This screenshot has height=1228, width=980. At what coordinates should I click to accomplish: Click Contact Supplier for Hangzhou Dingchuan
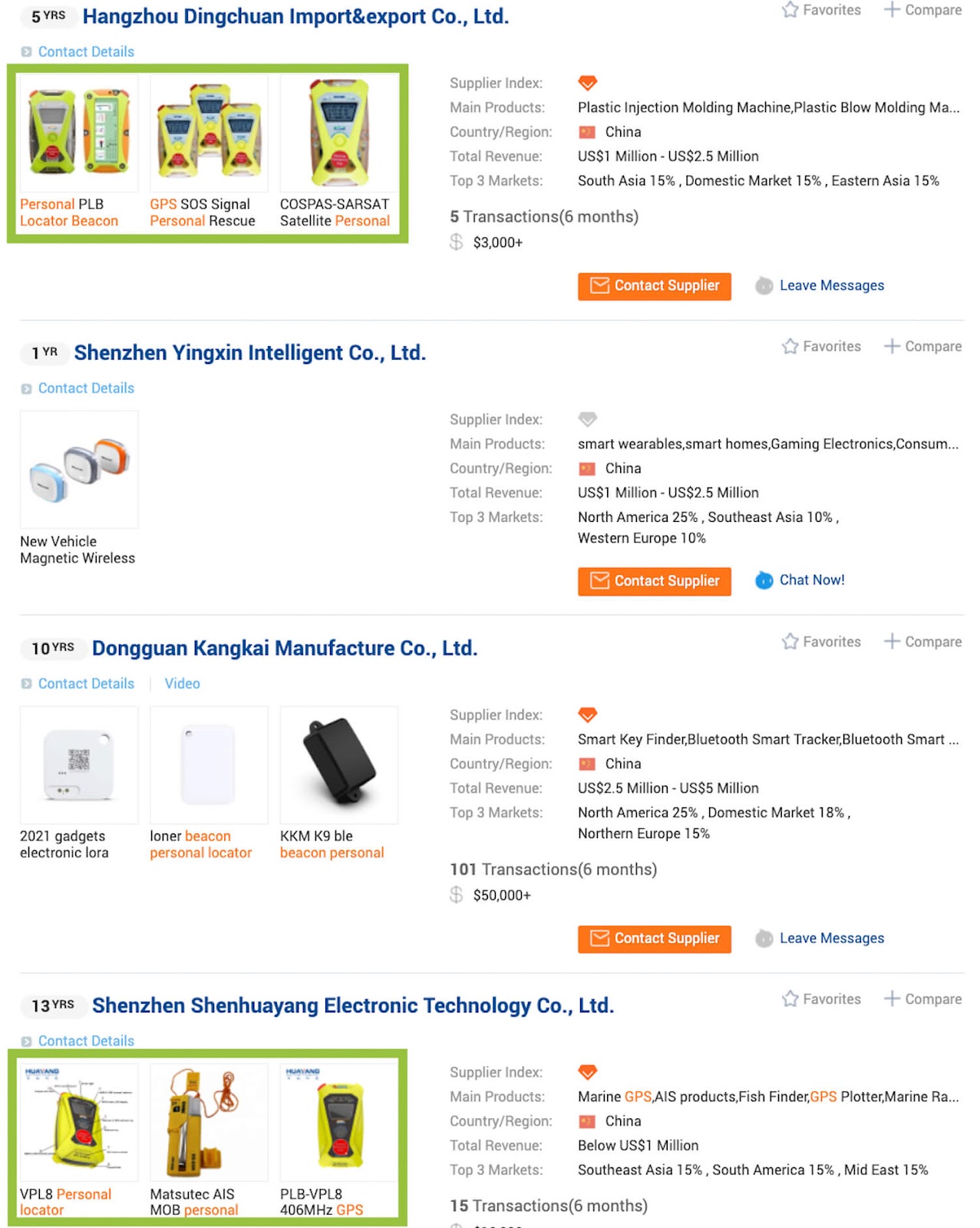point(654,286)
